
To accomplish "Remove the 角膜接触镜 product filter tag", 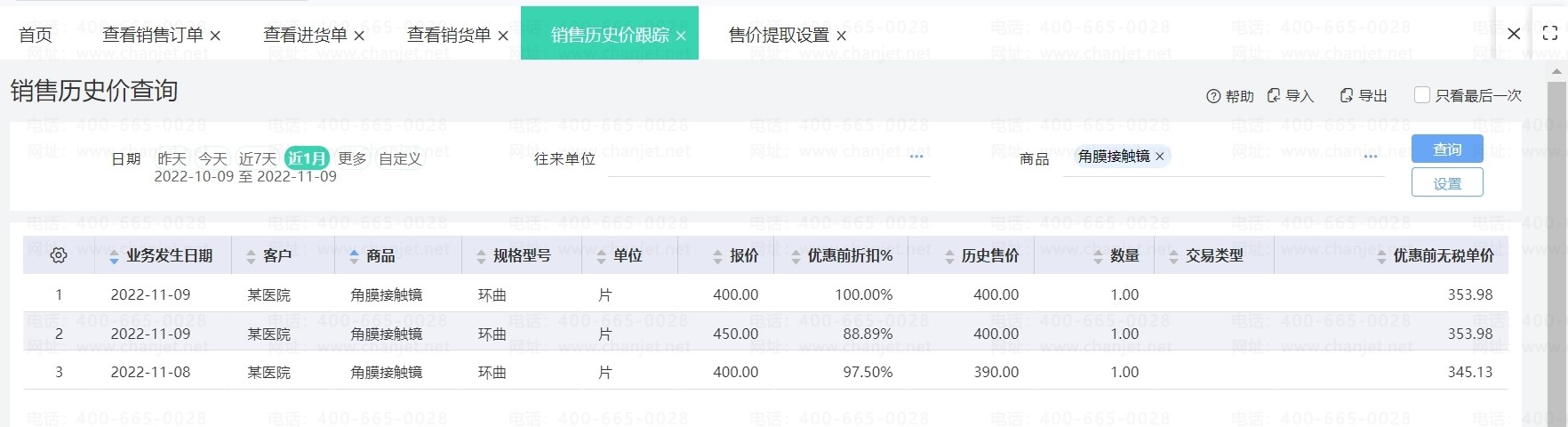I will [1159, 157].
